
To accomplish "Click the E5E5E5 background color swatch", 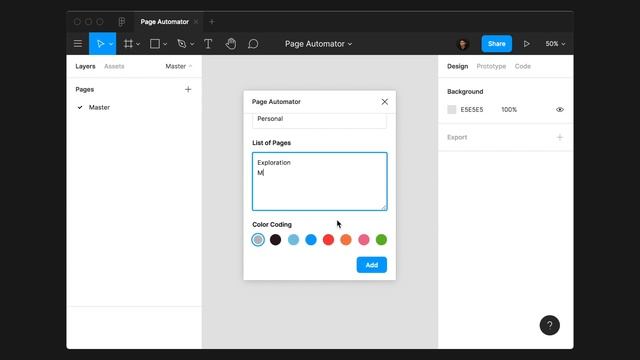I will tap(451, 109).
